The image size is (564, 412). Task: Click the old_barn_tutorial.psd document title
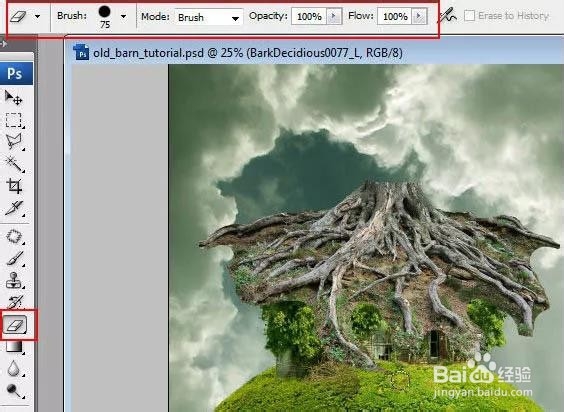coord(248,53)
